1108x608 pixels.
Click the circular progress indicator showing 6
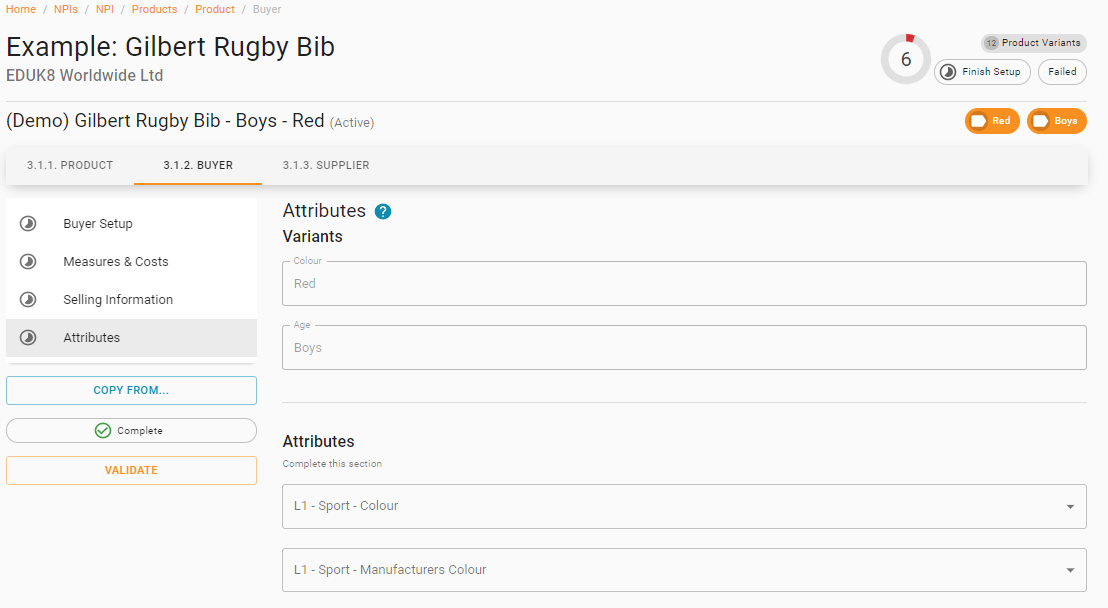(x=906, y=59)
